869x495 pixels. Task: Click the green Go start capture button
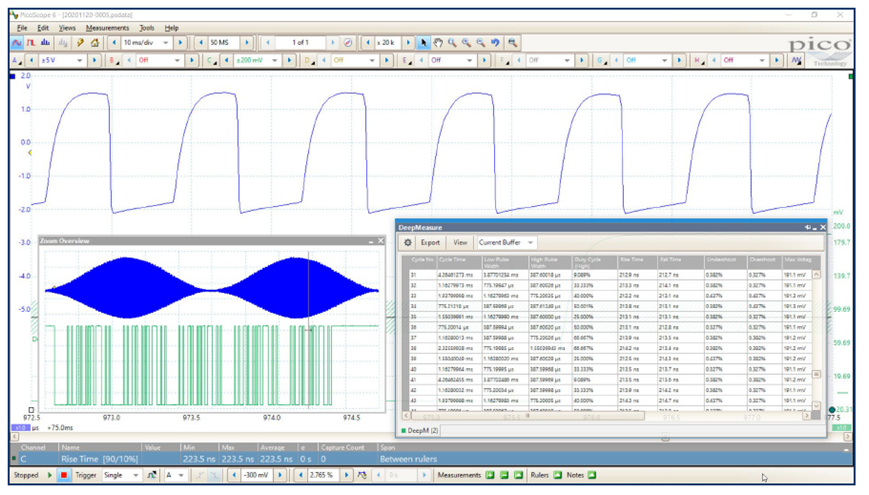[50, 475]
